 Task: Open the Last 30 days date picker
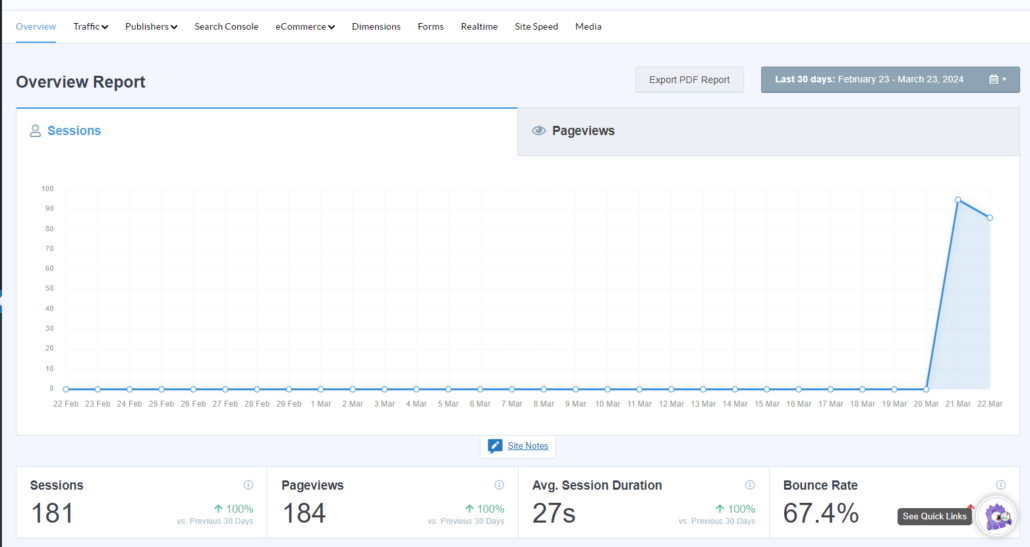(890, 79)
